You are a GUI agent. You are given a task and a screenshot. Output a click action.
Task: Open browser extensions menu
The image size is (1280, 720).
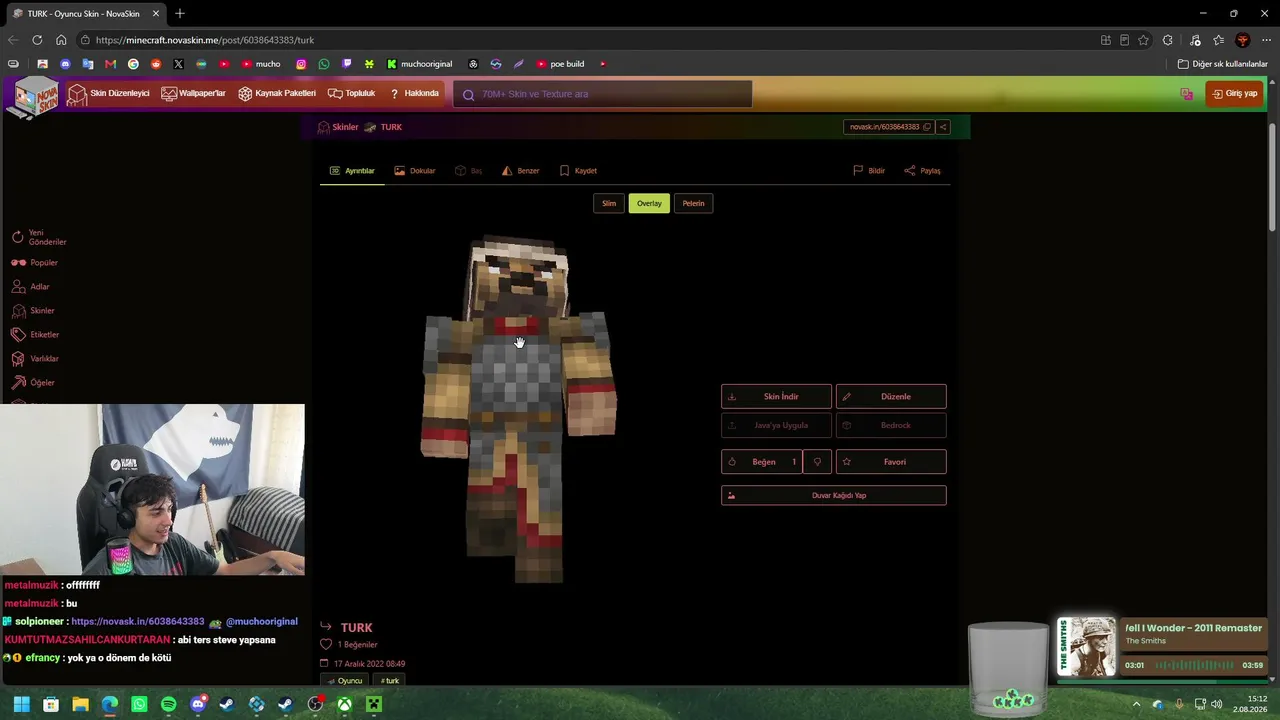(x=1168, y=40)
